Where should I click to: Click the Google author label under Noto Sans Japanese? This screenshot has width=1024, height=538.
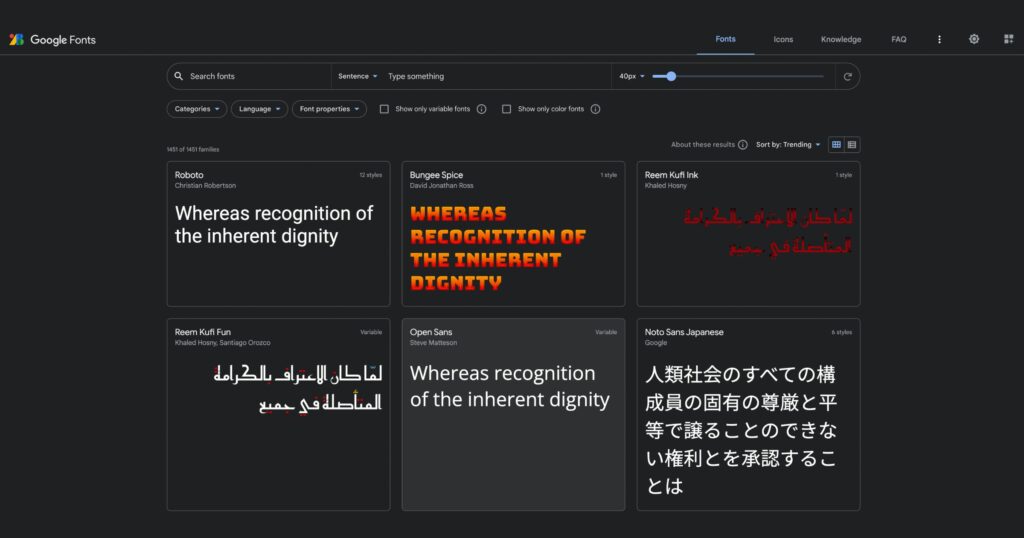(x=656, y=343)
